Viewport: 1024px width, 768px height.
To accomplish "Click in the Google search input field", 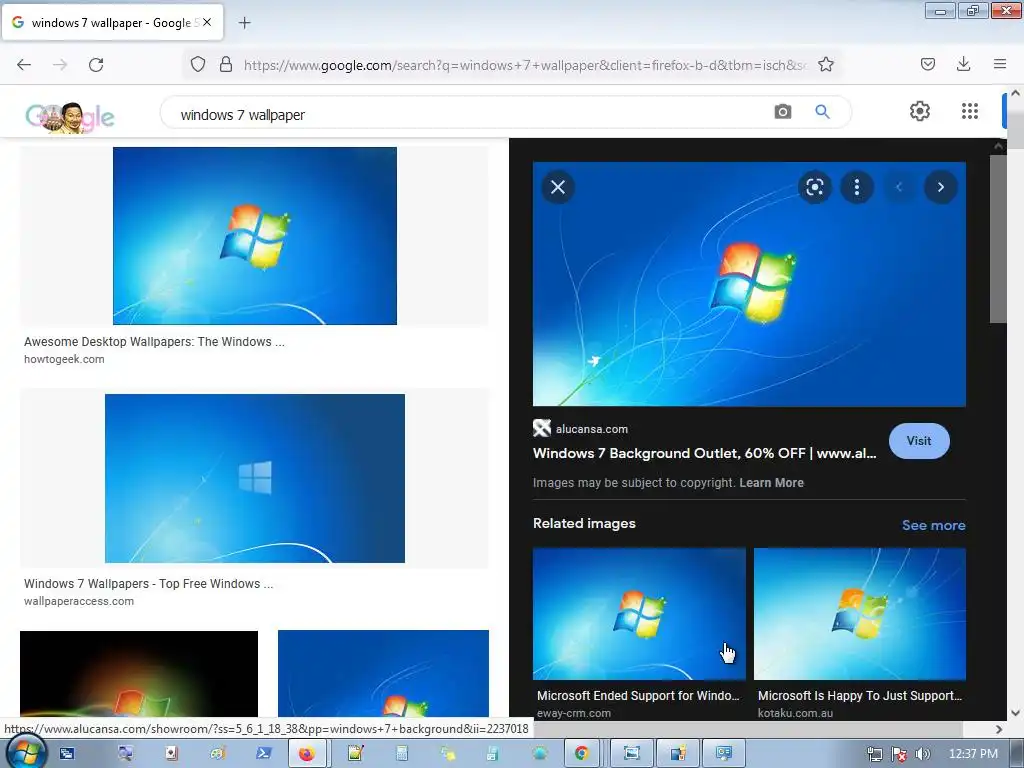I will tap(470, 114).
